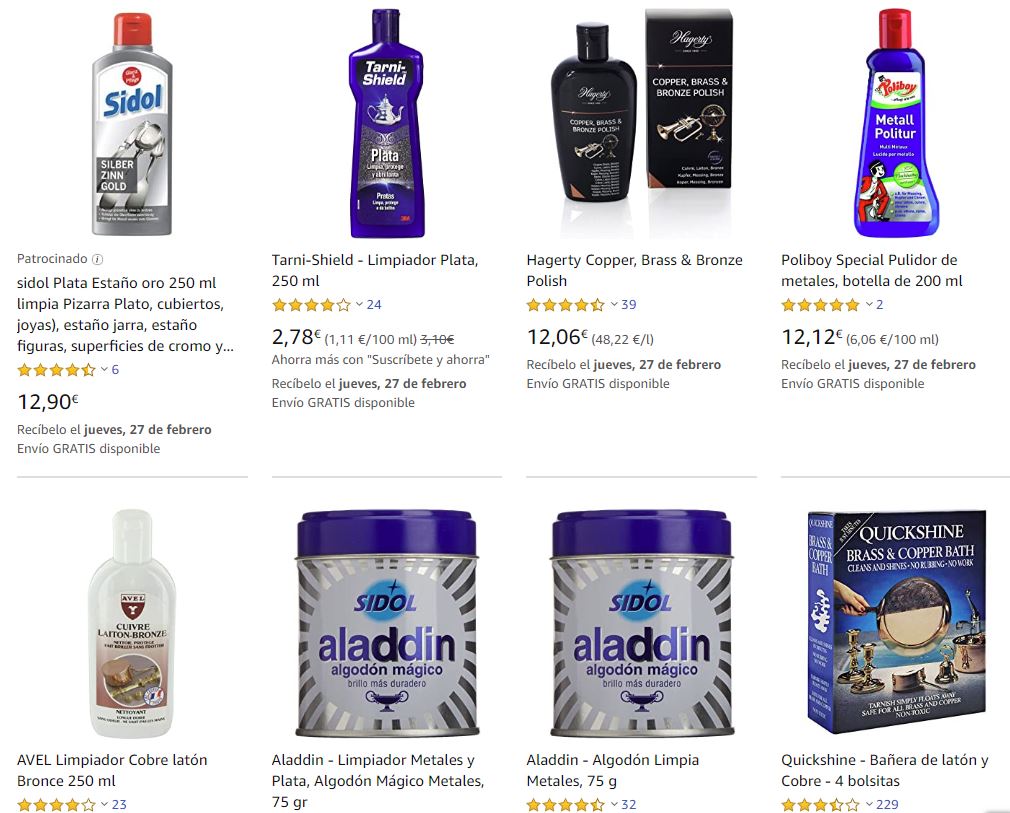View the Hagerty Copper Polish product image
Viewport: 1010px width, 813px height.
642,105
